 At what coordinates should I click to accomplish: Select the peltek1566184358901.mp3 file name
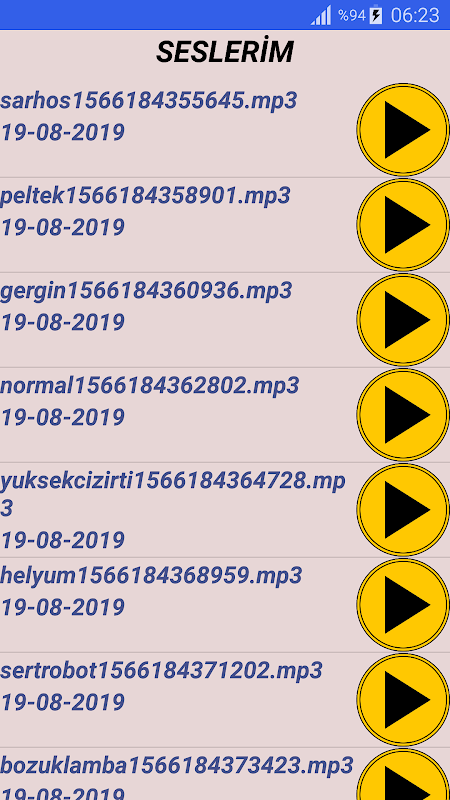click(x=145, y=195)
